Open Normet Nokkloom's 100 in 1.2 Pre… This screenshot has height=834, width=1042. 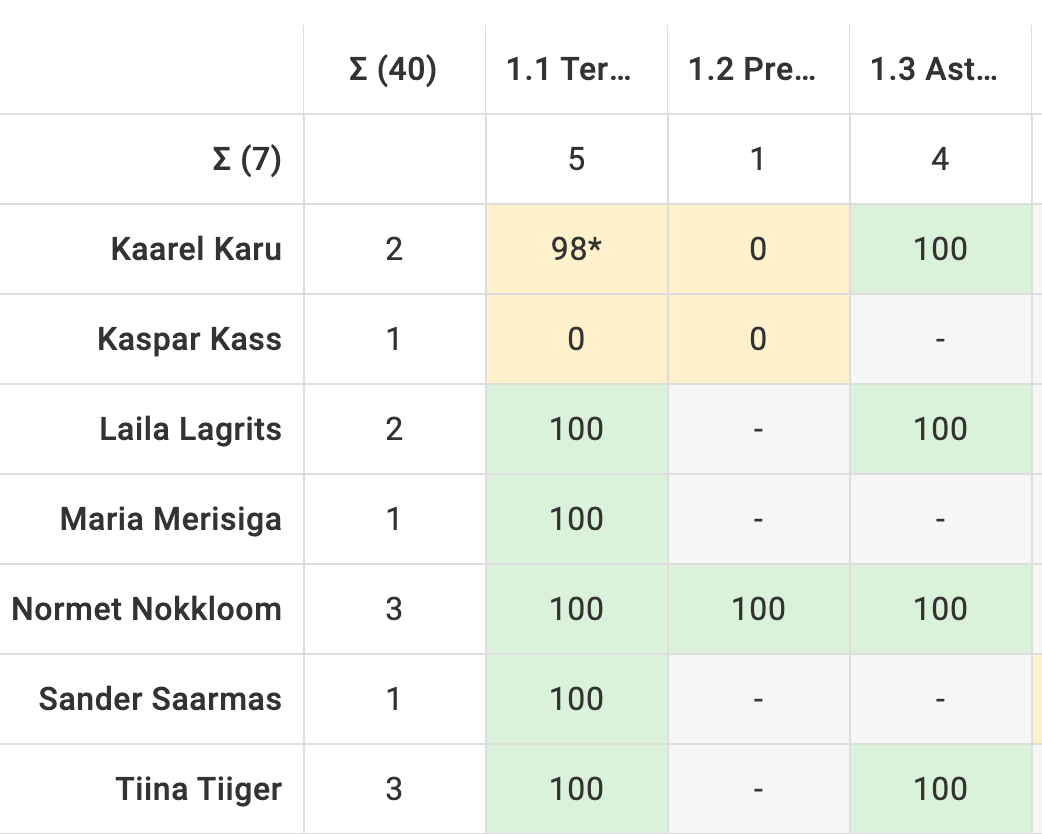[758, 609]
